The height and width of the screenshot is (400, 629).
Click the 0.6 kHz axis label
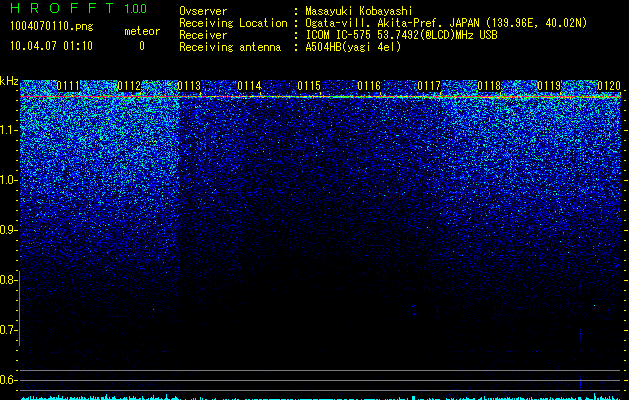[8, 380]
